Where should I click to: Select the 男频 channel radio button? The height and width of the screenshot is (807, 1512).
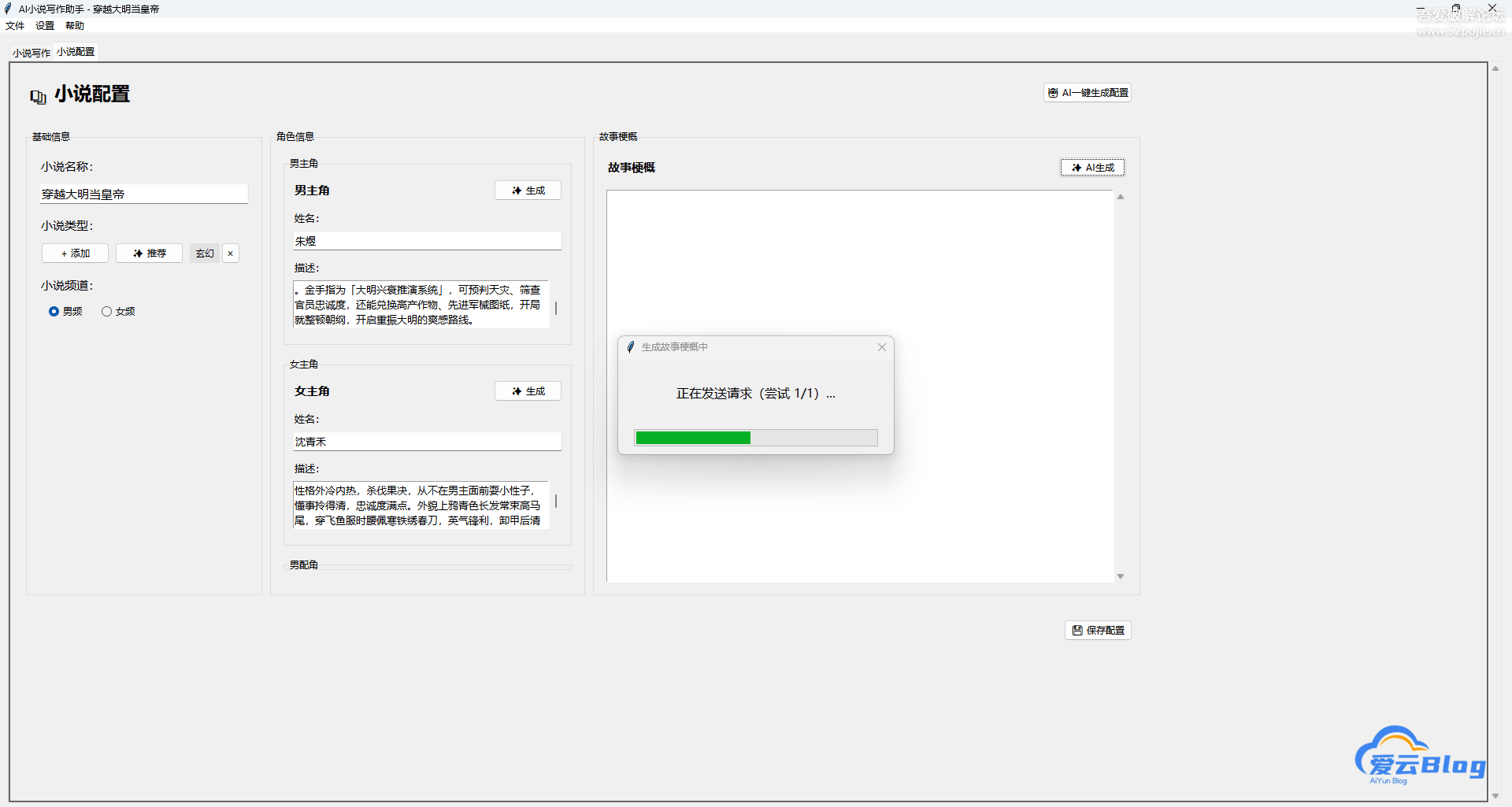(54, 312)
